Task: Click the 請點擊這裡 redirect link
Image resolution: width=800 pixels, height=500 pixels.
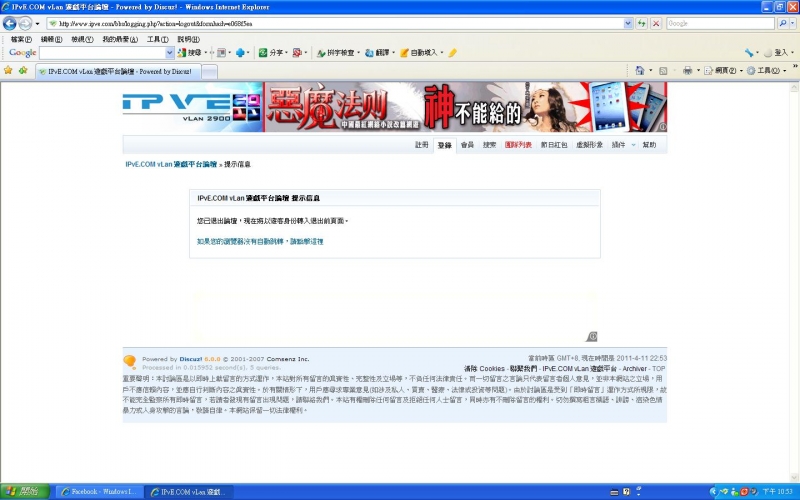Action: pos(307,241)
